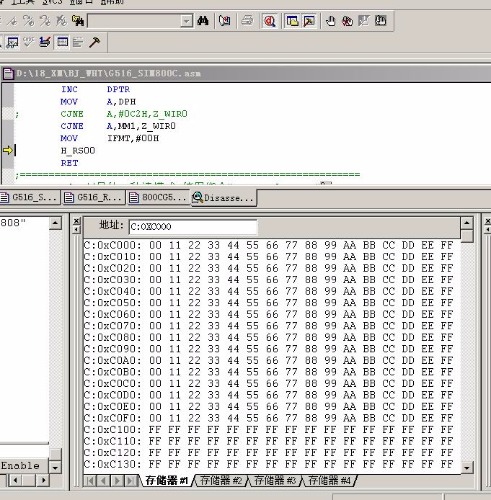Screen dimensions: 491x500
Task: Insert/remove breakpoint hand icon
Action: tap(330, 21)
